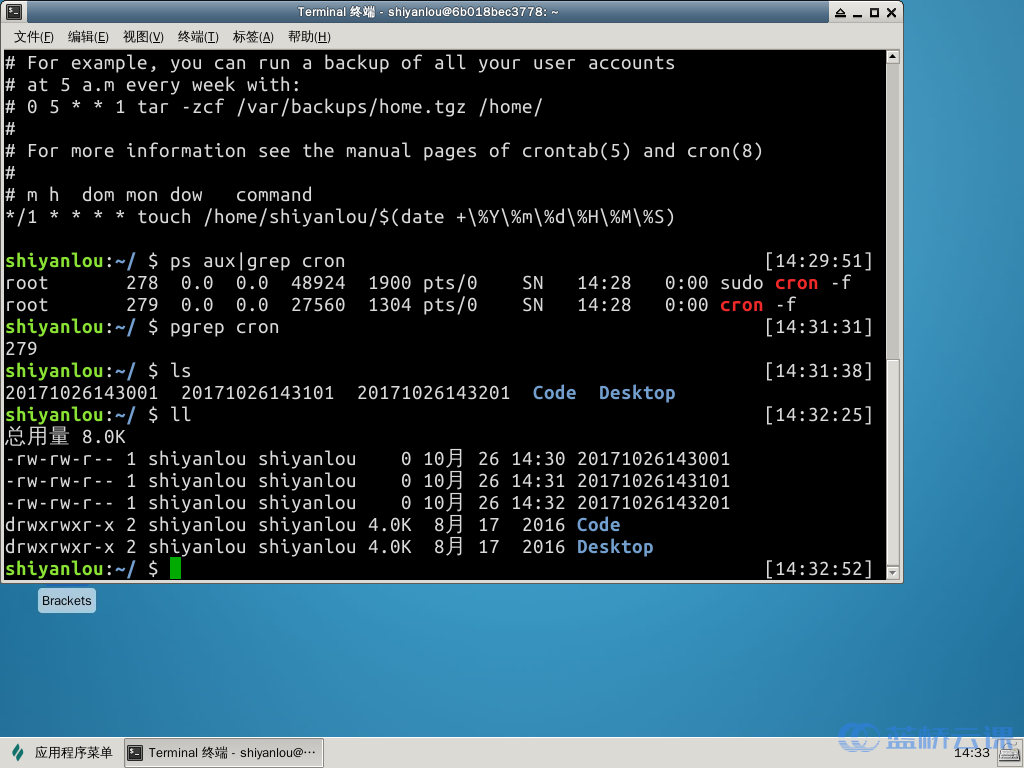1024x768 pixels.
Task: Click 'pgrep cron' command text
Action: [x=224, y=327]
